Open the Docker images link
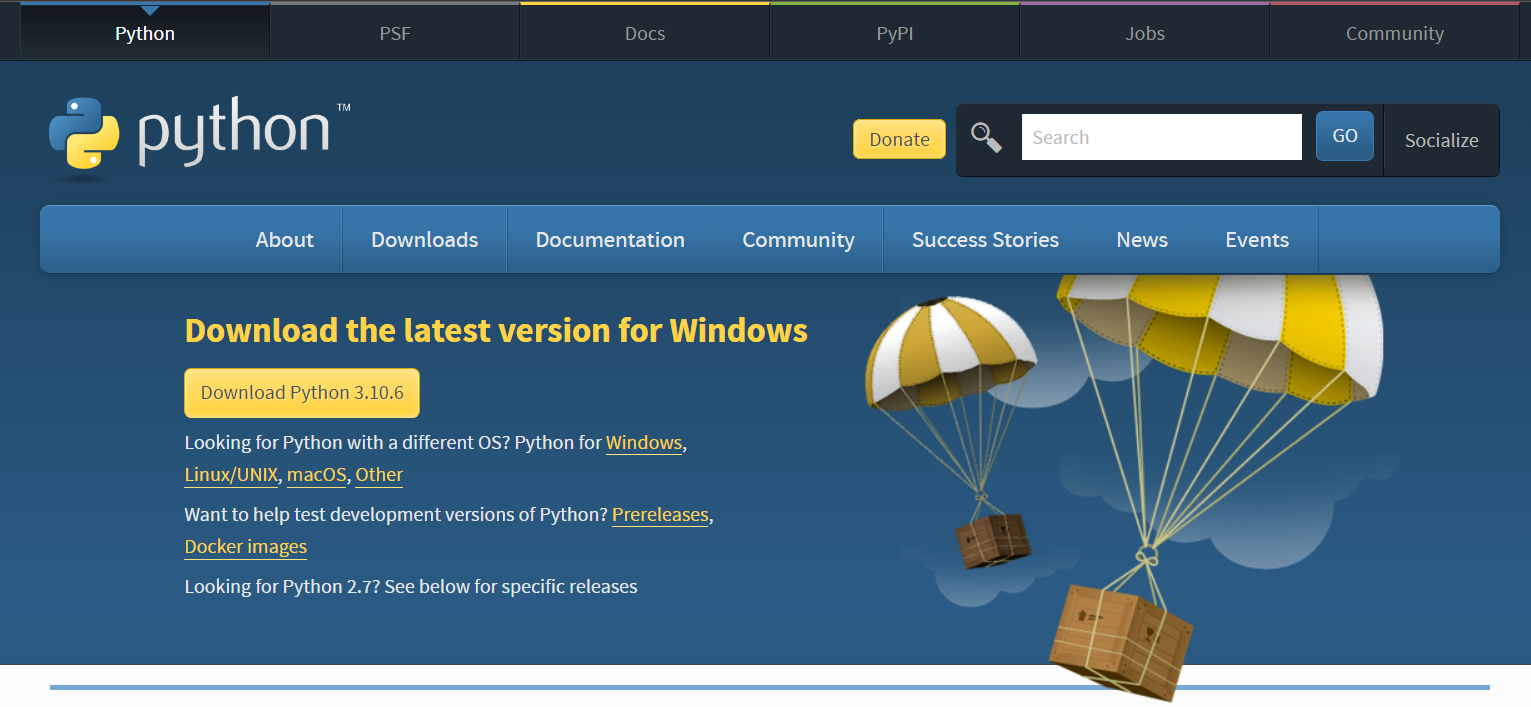1531x707 pixels. pyautogui.click(x=246, y=547)
